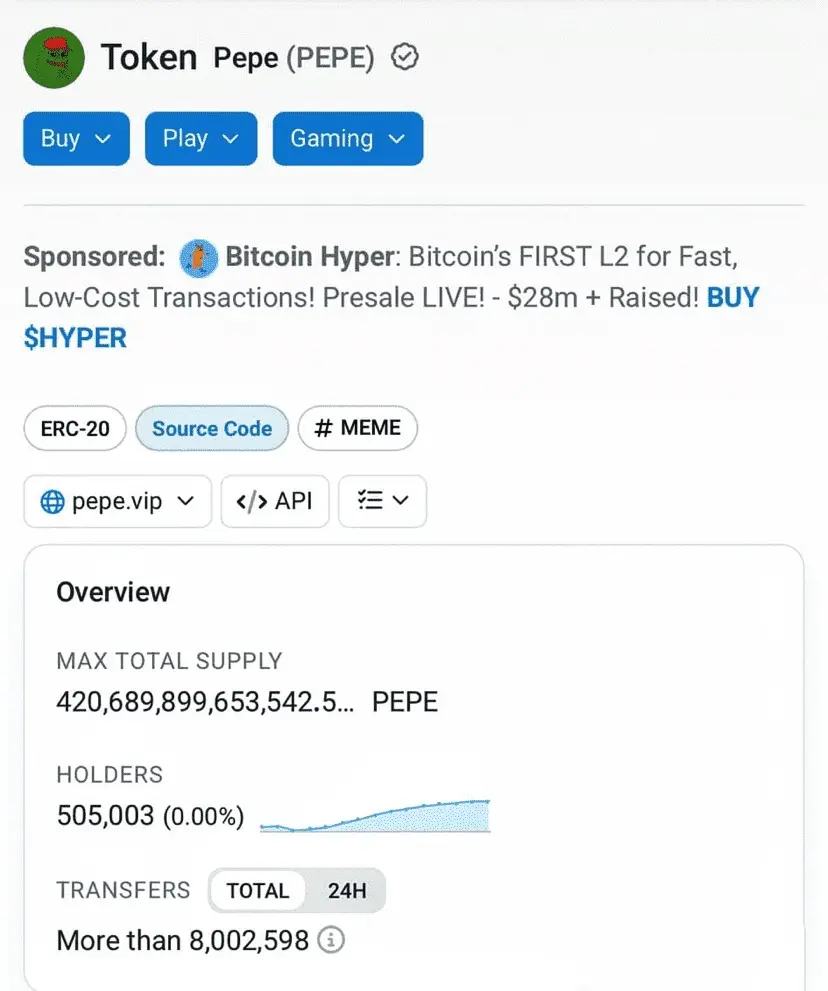This screenshot has width=828, height=991.
Task: Click the info icon next to transfers count
Action: pos(331,940)
